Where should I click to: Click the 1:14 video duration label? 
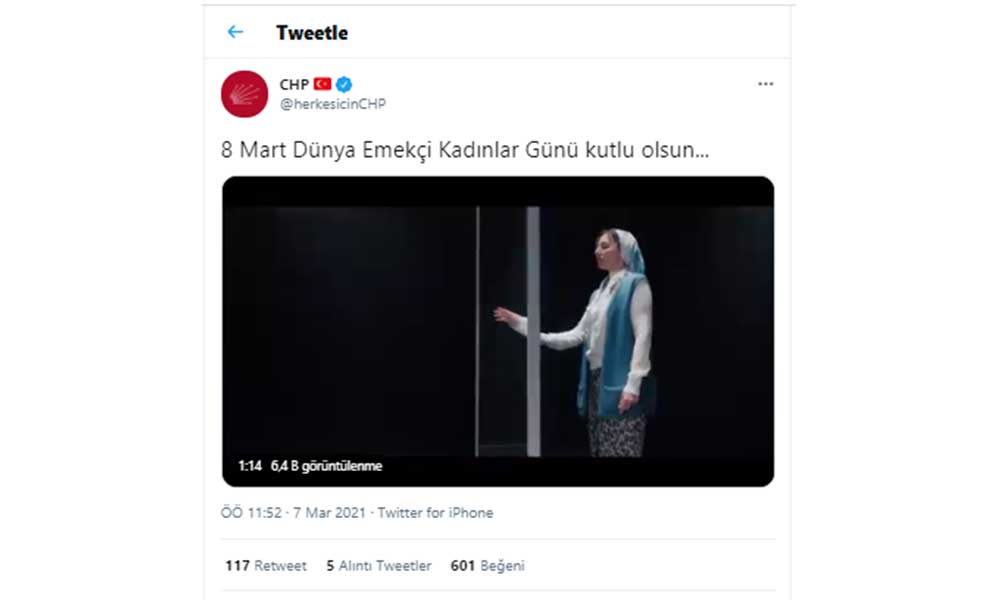pos(249,465)
